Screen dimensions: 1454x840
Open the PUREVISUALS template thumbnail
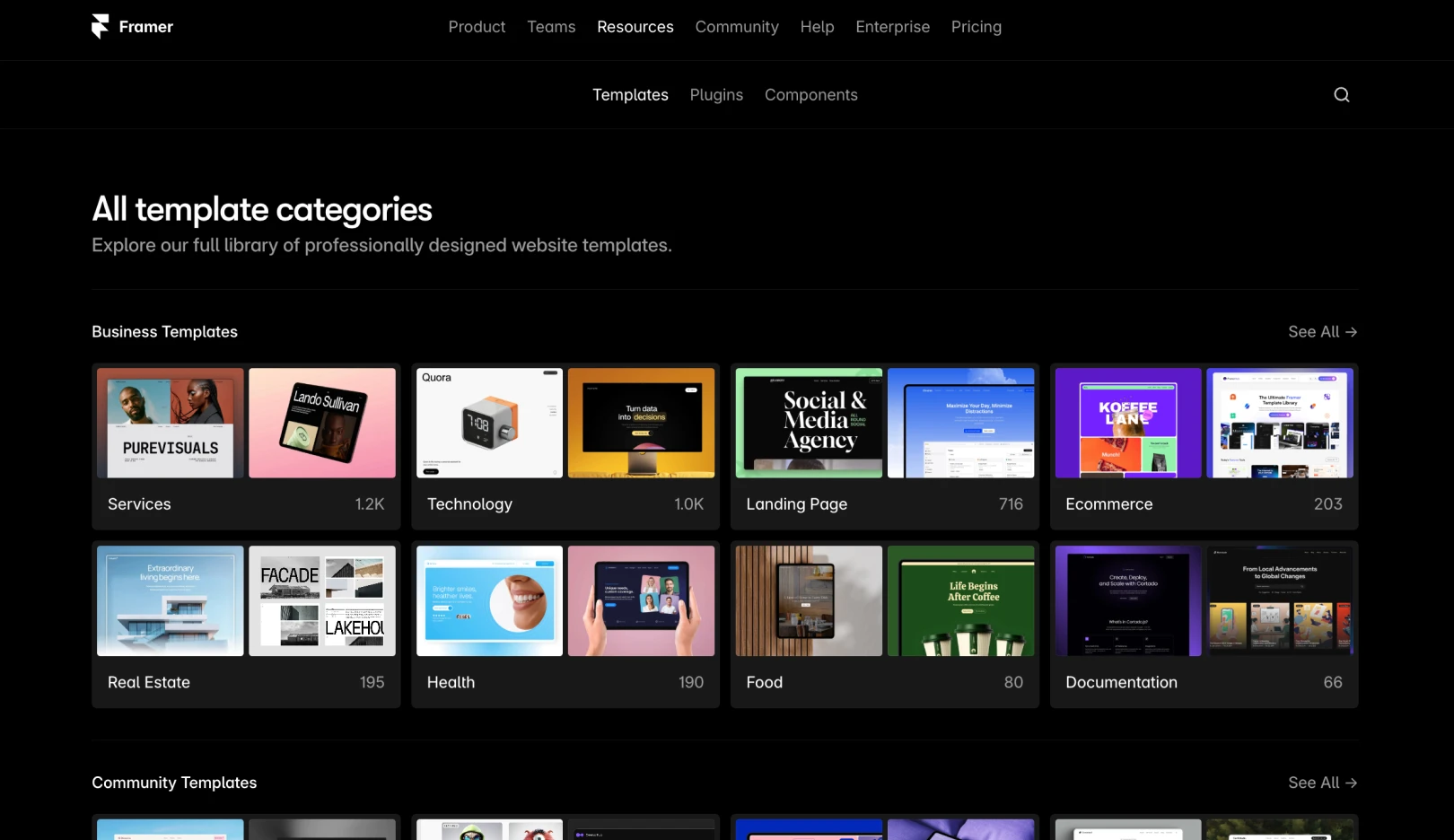click(171, 423)
